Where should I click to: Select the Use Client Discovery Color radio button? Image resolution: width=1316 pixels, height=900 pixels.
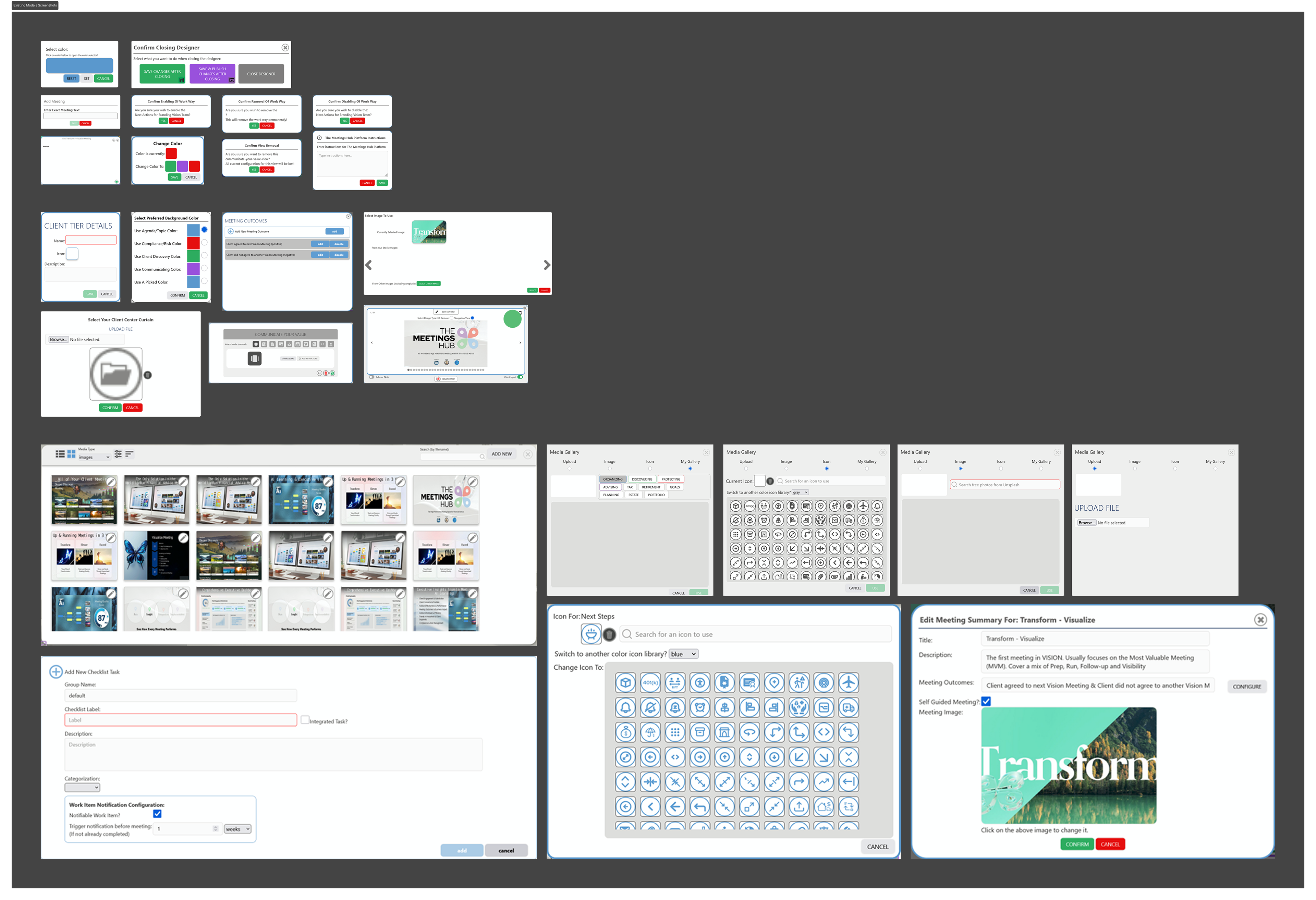[x=204, y=255]
